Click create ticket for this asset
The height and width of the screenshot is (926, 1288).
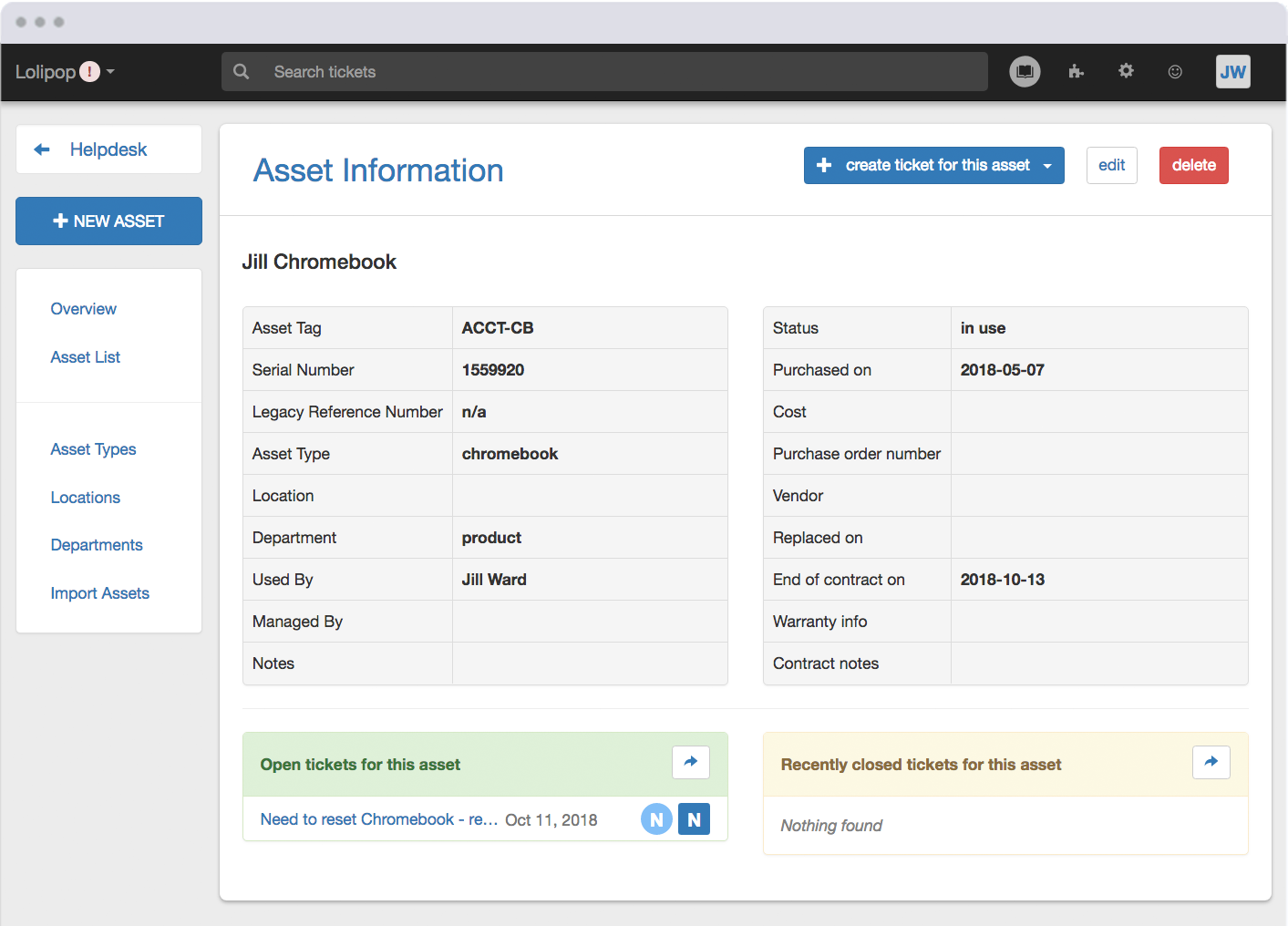coord(934,165)
